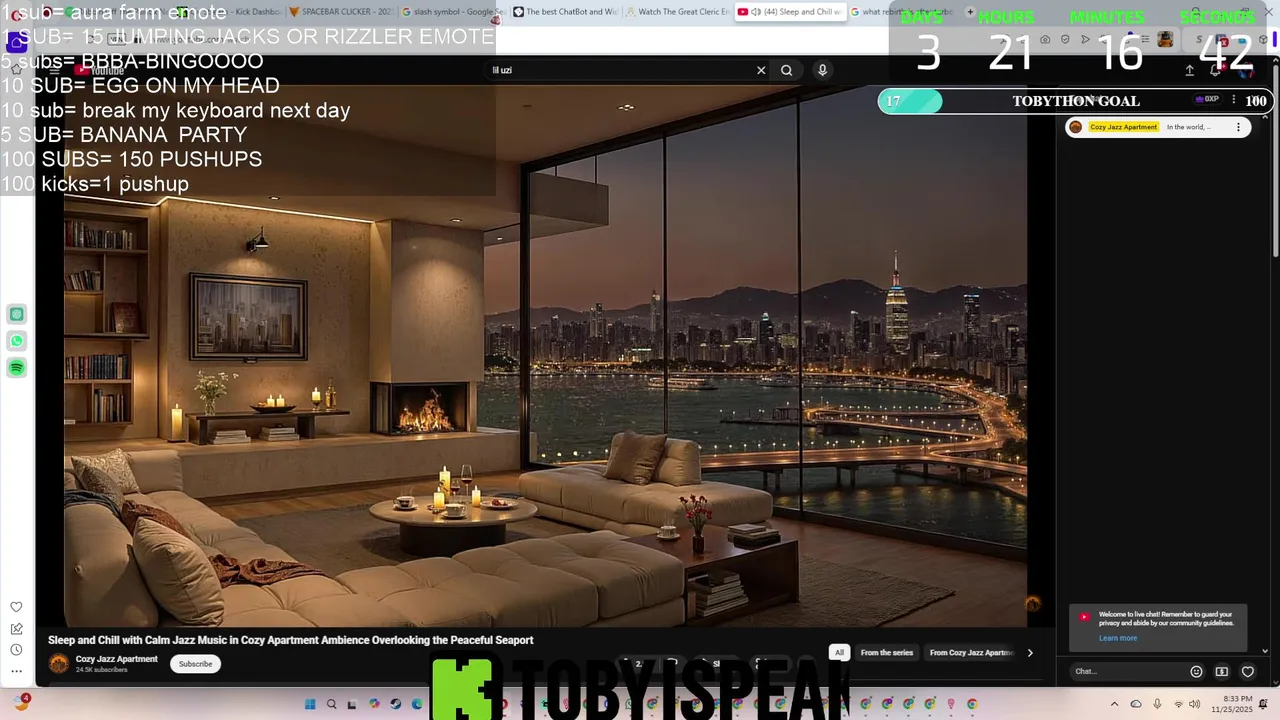Select the 'All' filter chip
1280x720 pixels.
tap(839, 653)
